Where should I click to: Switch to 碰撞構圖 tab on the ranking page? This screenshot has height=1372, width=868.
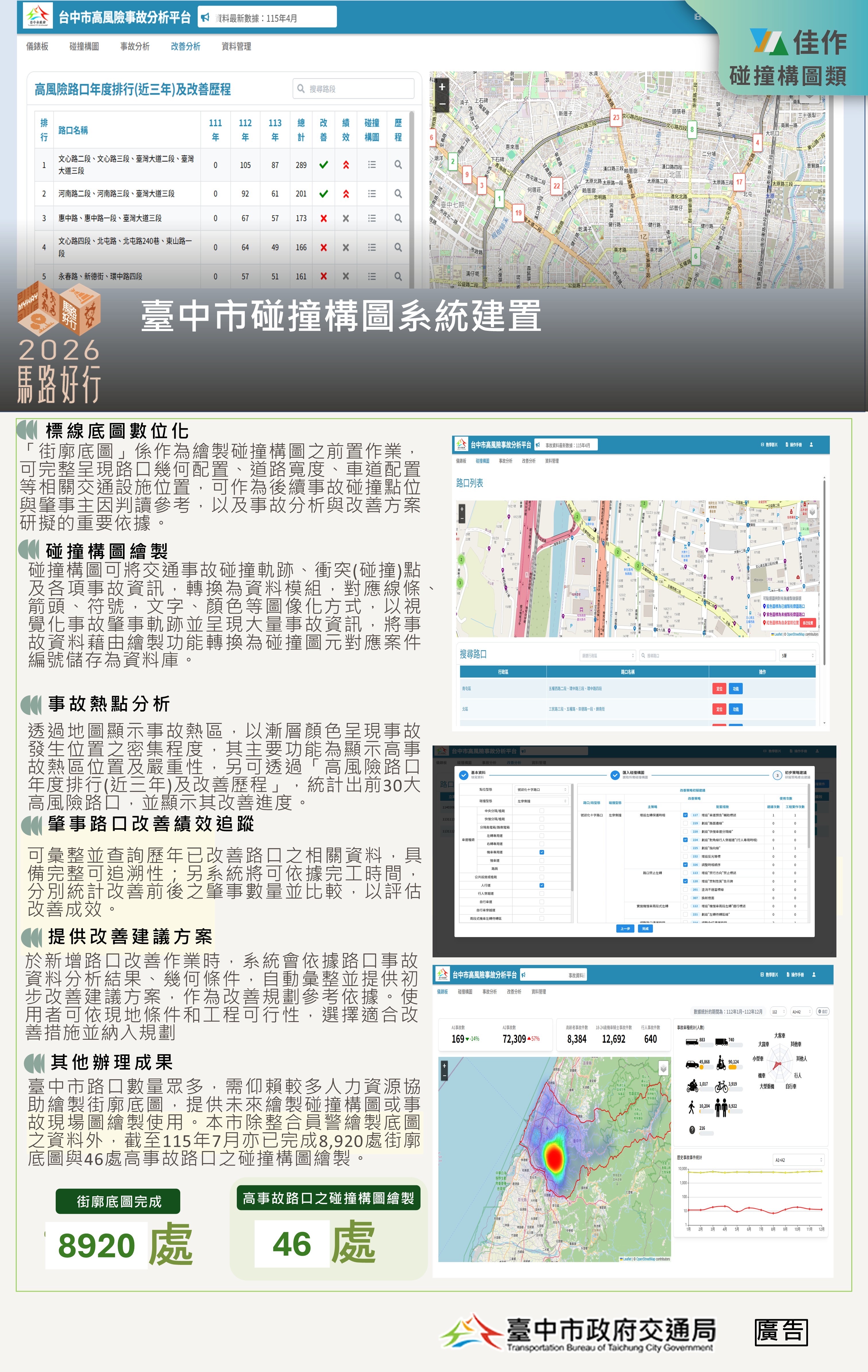coord(84,47)
